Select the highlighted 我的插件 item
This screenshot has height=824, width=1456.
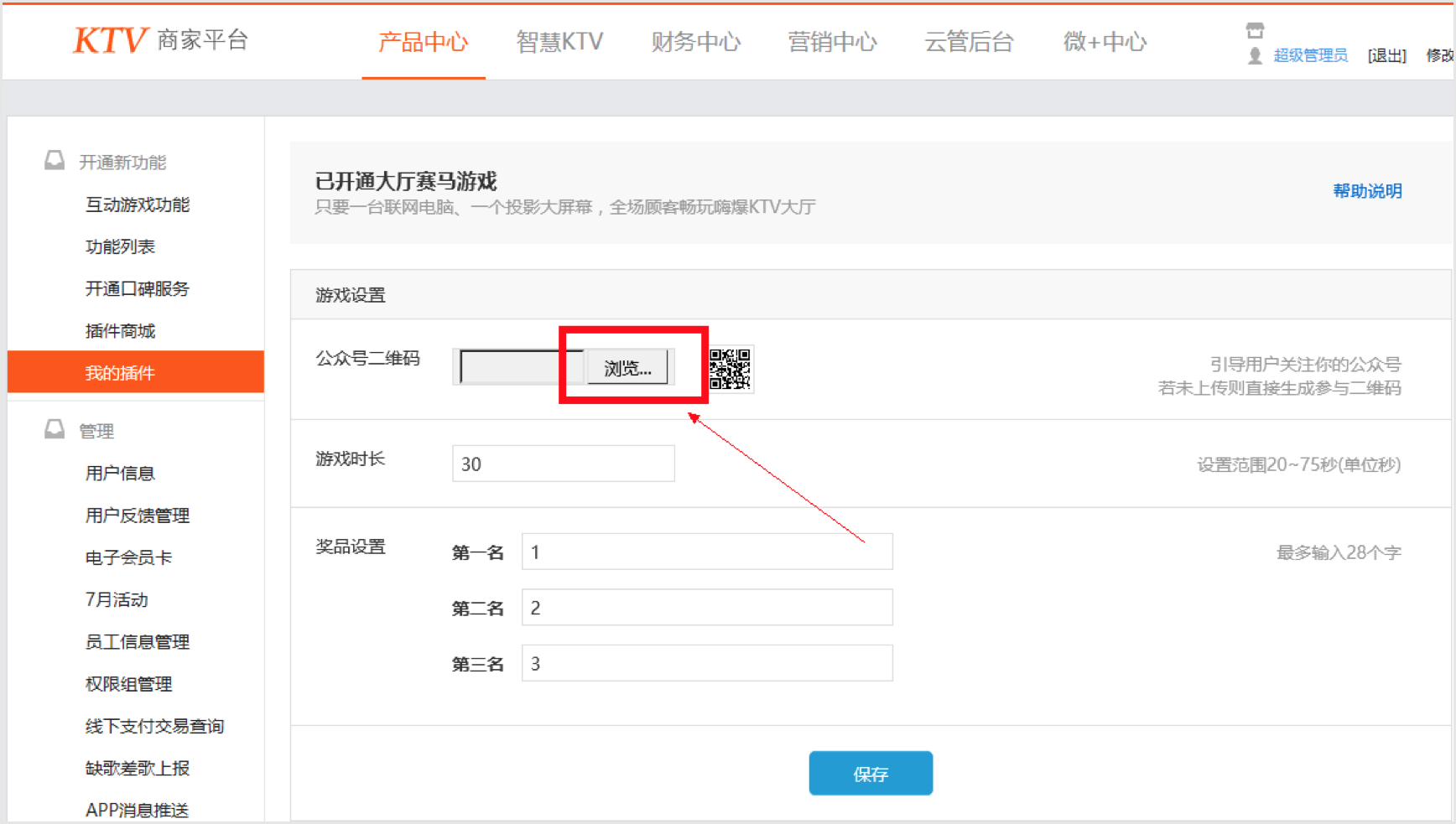coord(136,372)
